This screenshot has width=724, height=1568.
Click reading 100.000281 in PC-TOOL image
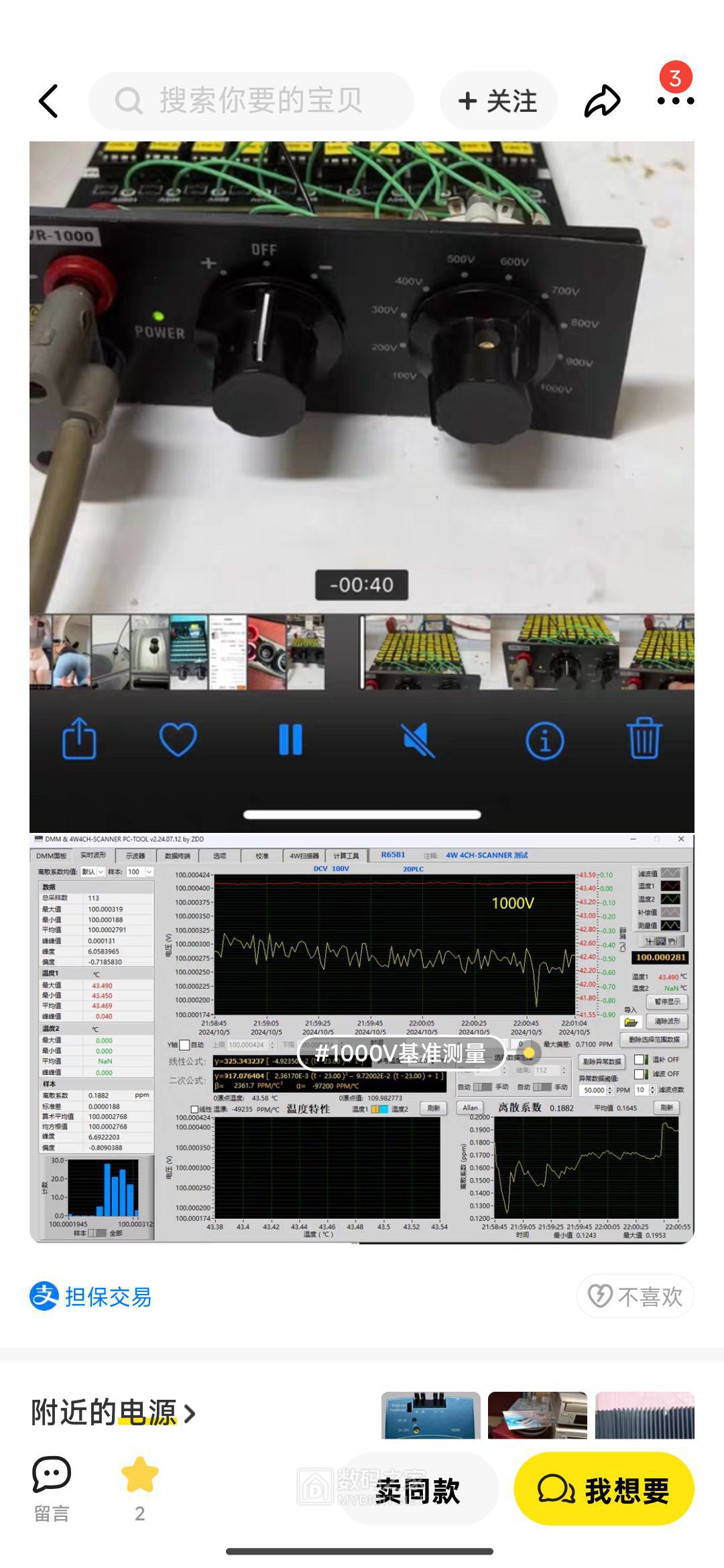tap(660, 958)
